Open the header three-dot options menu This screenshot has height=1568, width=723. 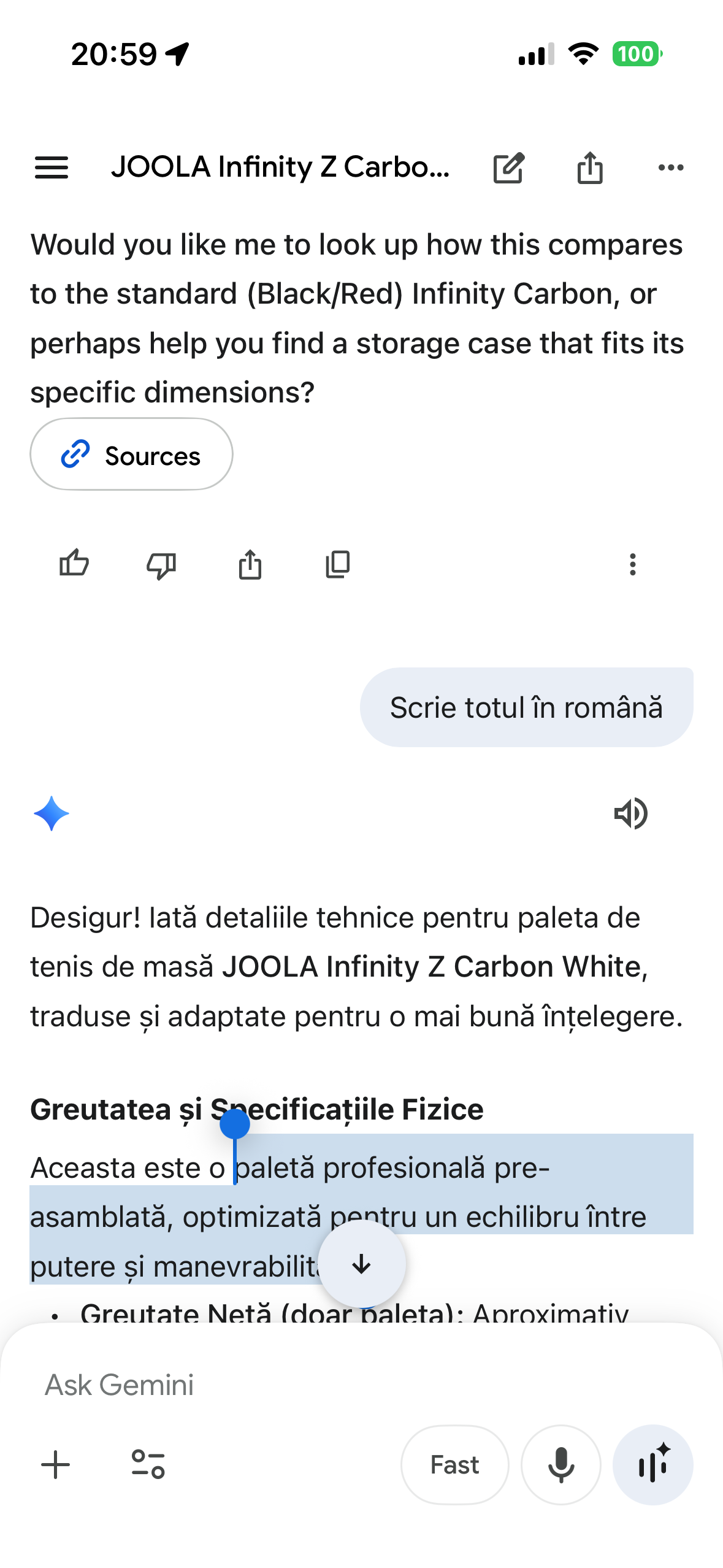tap(670, 167)
